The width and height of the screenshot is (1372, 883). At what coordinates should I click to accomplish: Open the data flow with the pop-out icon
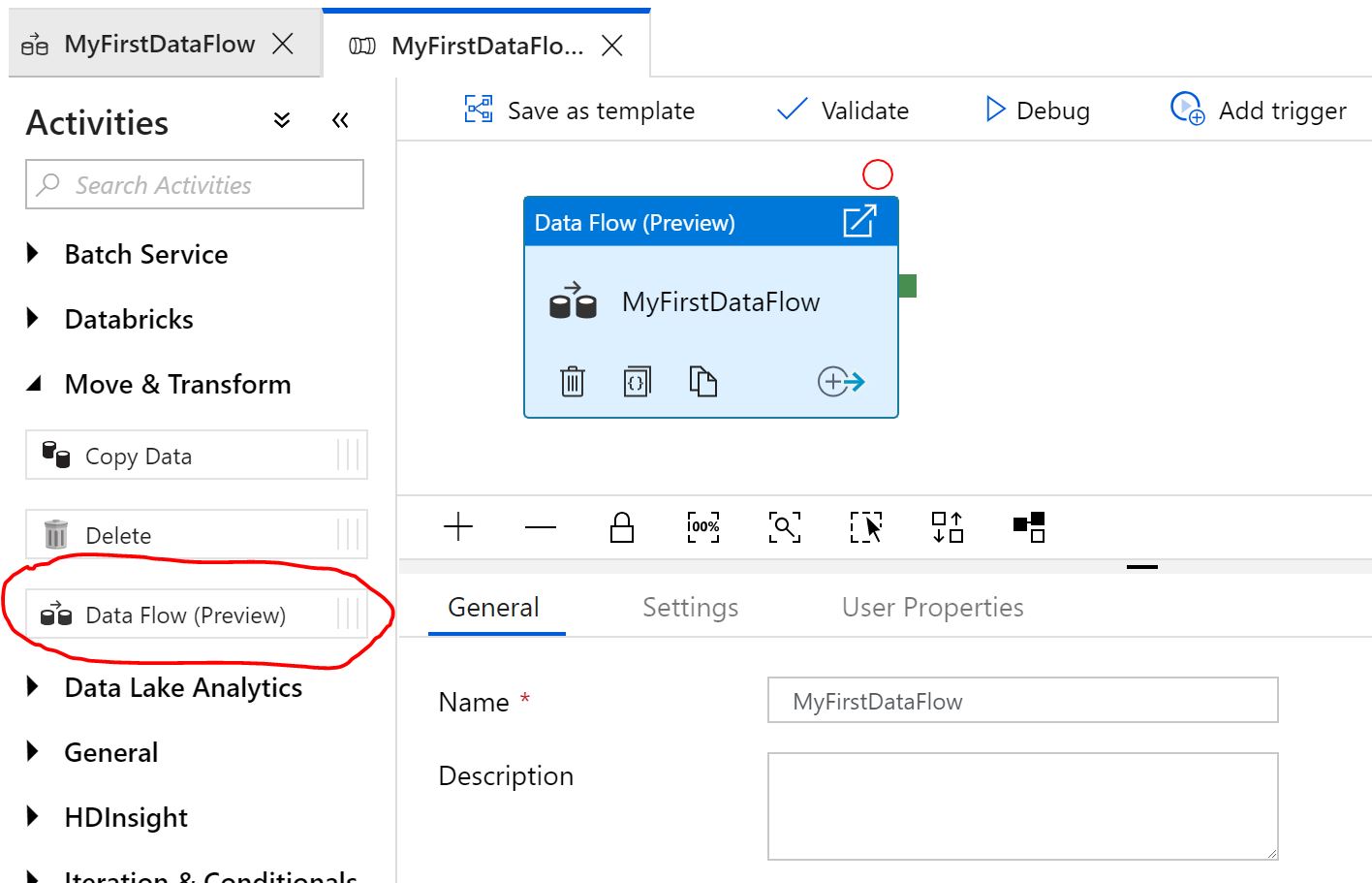click(x=858, y=221)
